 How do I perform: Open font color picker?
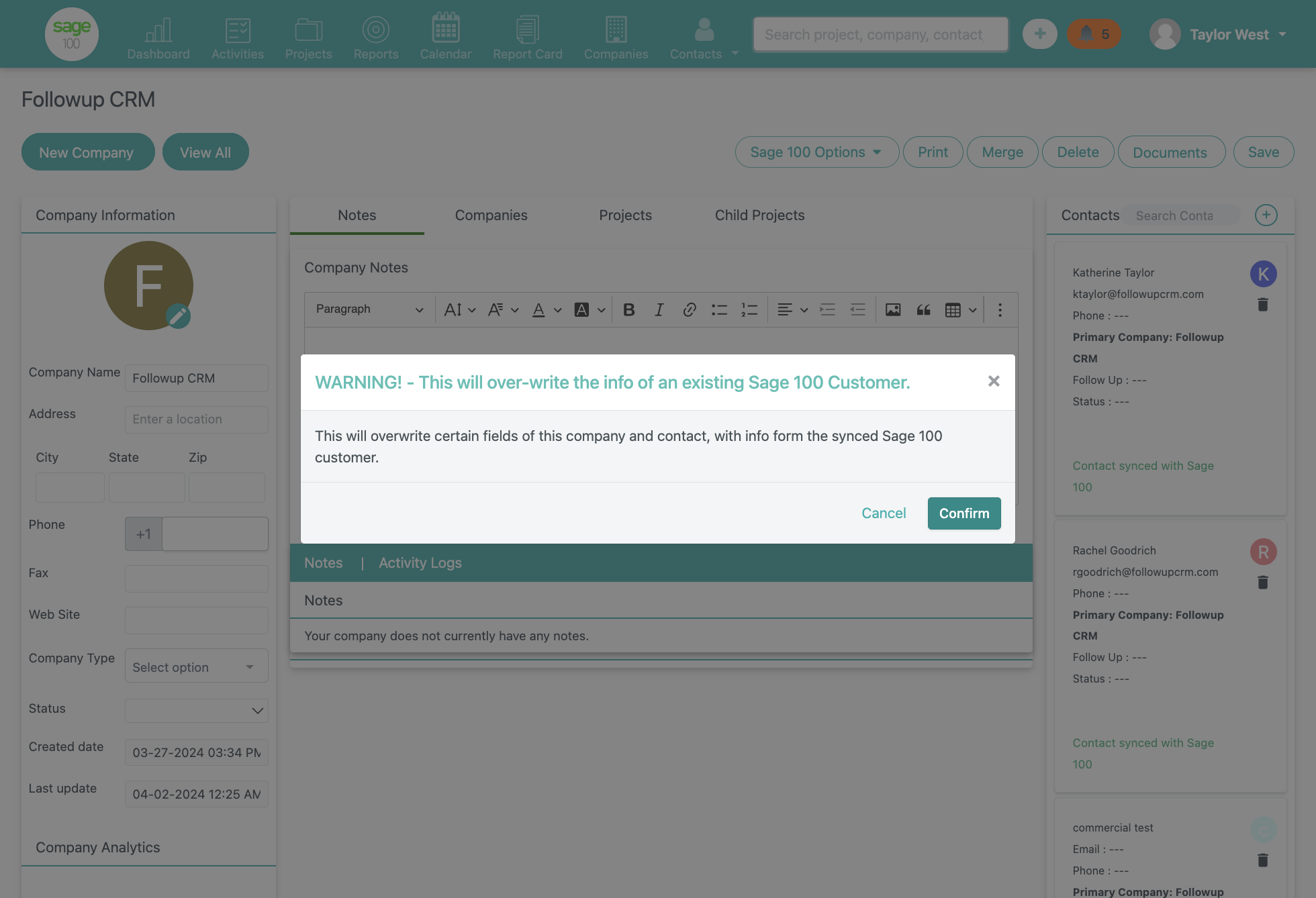point(547,309)
